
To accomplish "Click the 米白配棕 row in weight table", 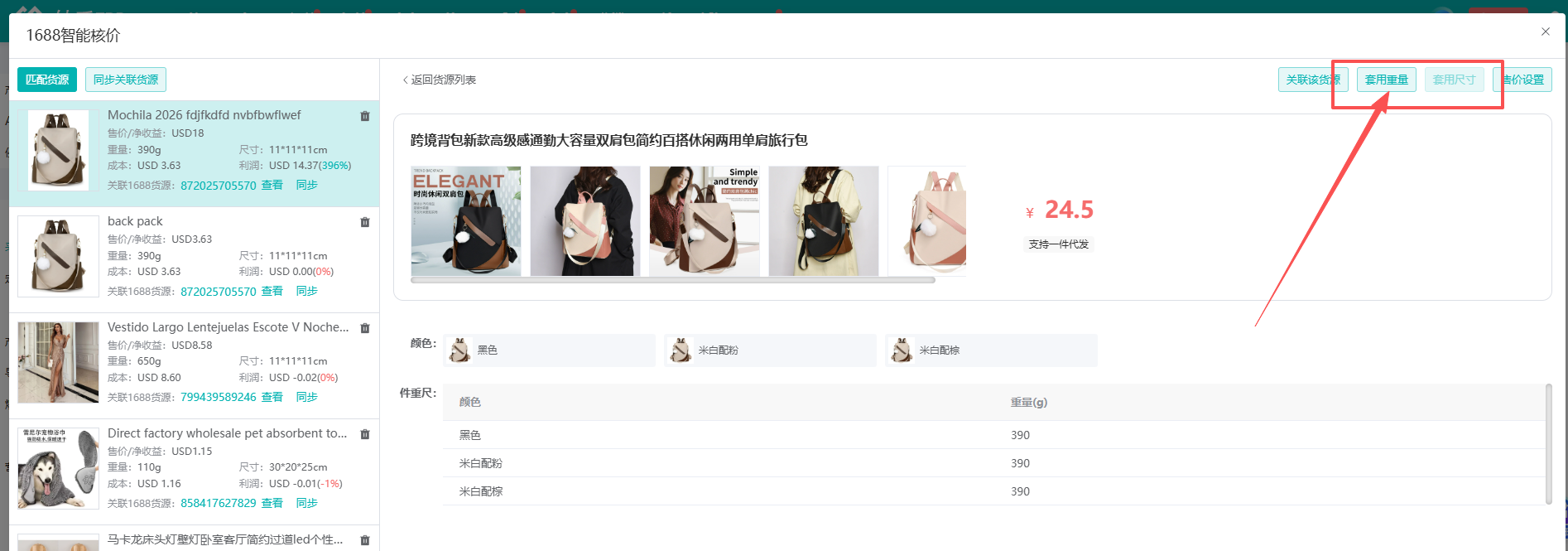I will 994,491.
